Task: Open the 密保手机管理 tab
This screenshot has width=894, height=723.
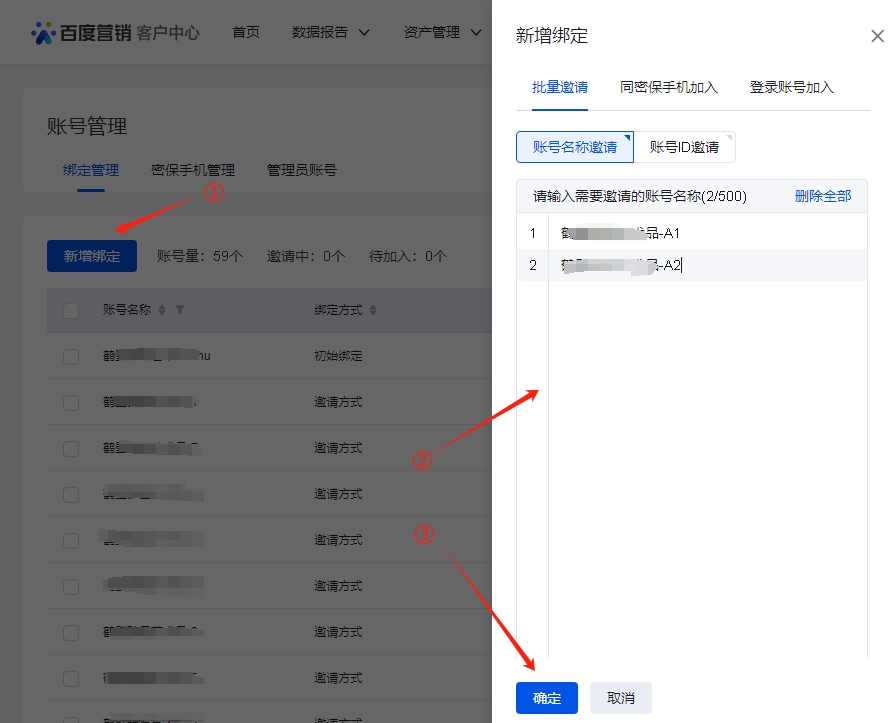Action: pyautogui.click(x=192, y=170)
